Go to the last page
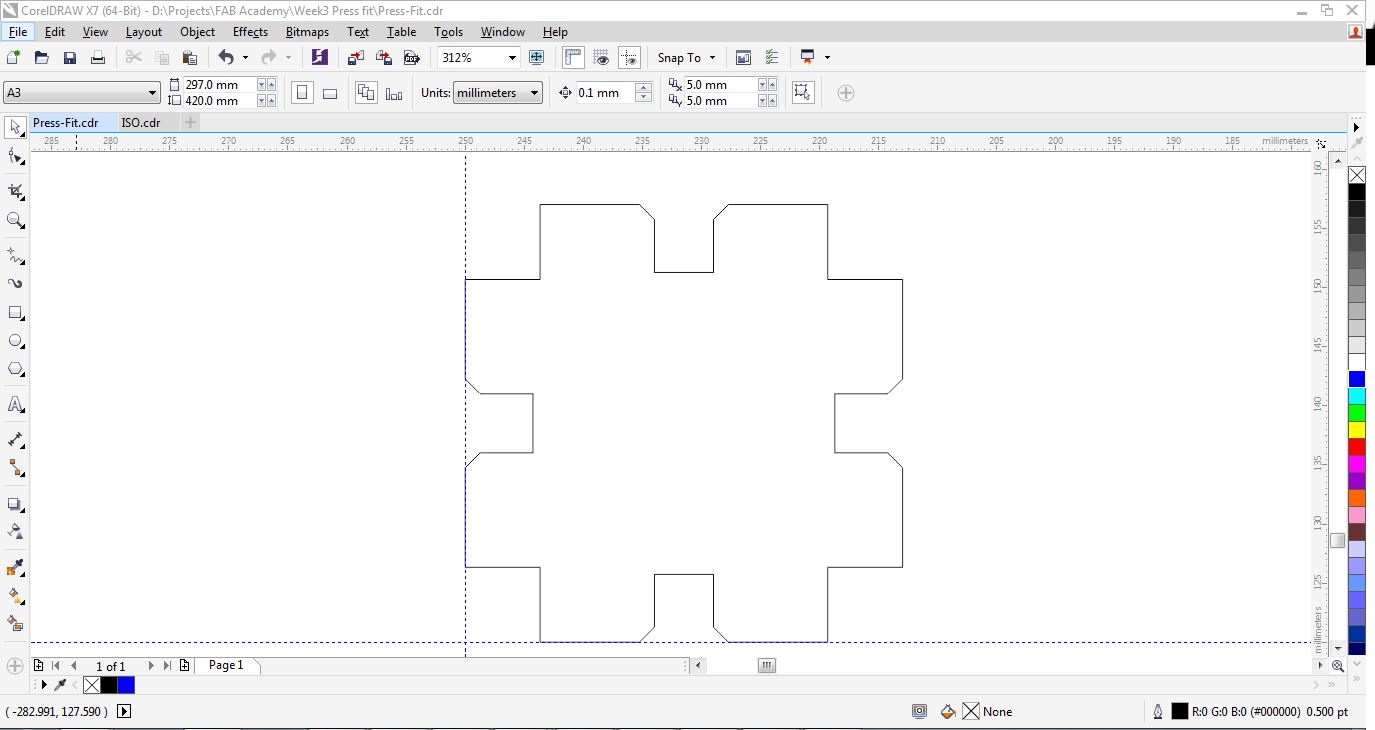1375x730 pixels. click(x=167, y=666)
